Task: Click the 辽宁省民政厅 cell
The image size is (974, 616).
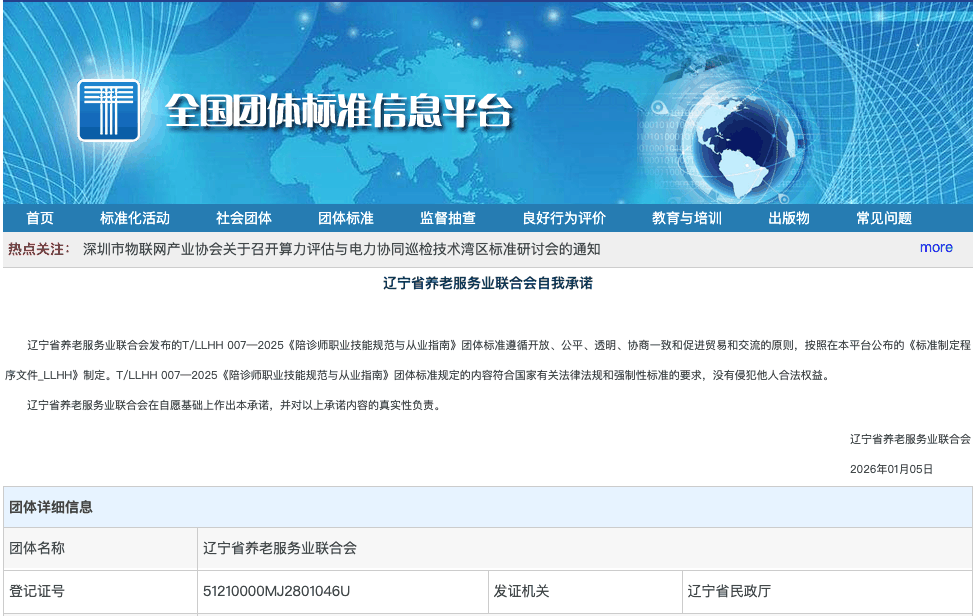Action: pos(827,591)
